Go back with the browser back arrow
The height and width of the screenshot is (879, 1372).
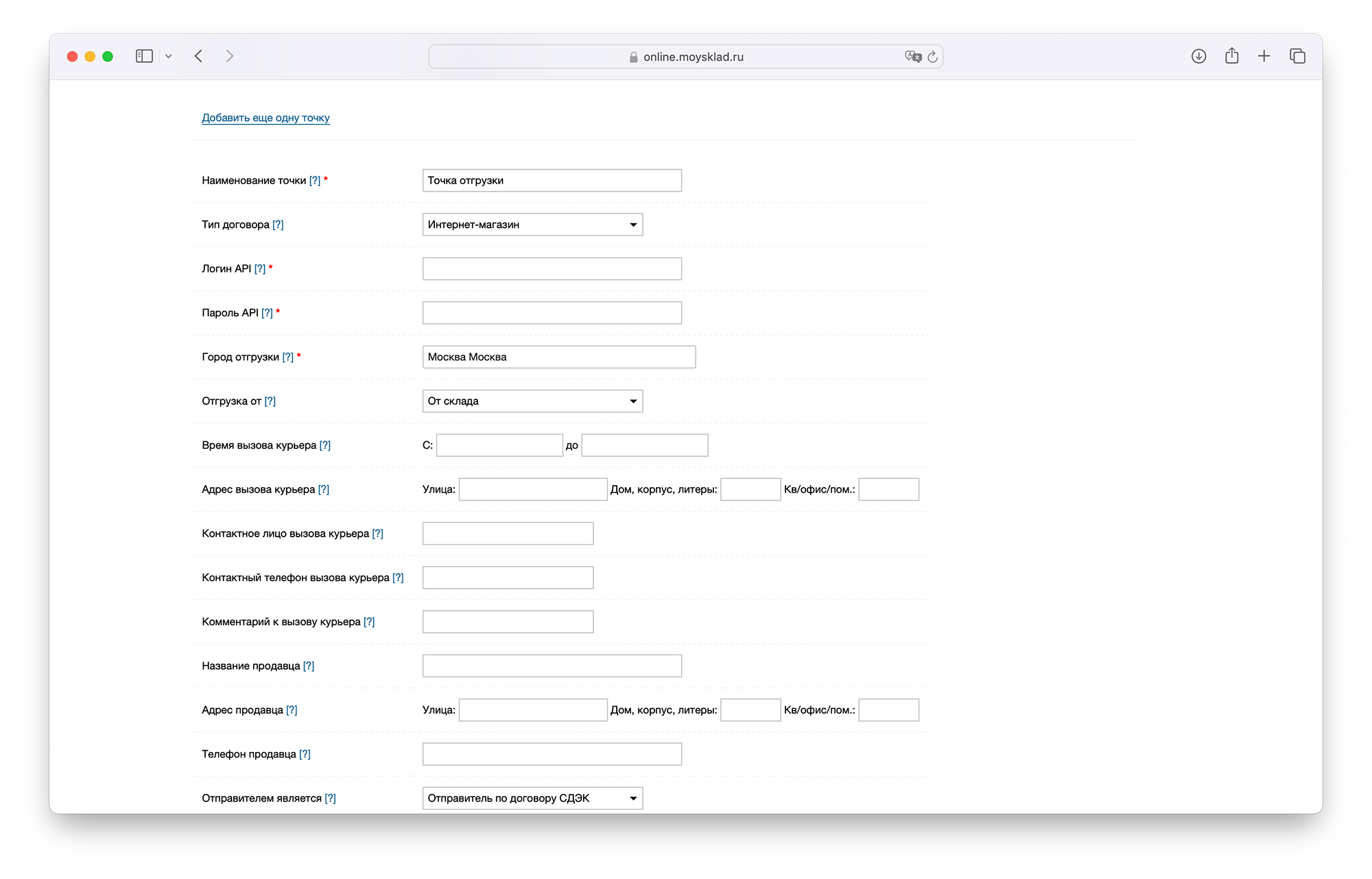pyautogui.click(x=199, y=56)
